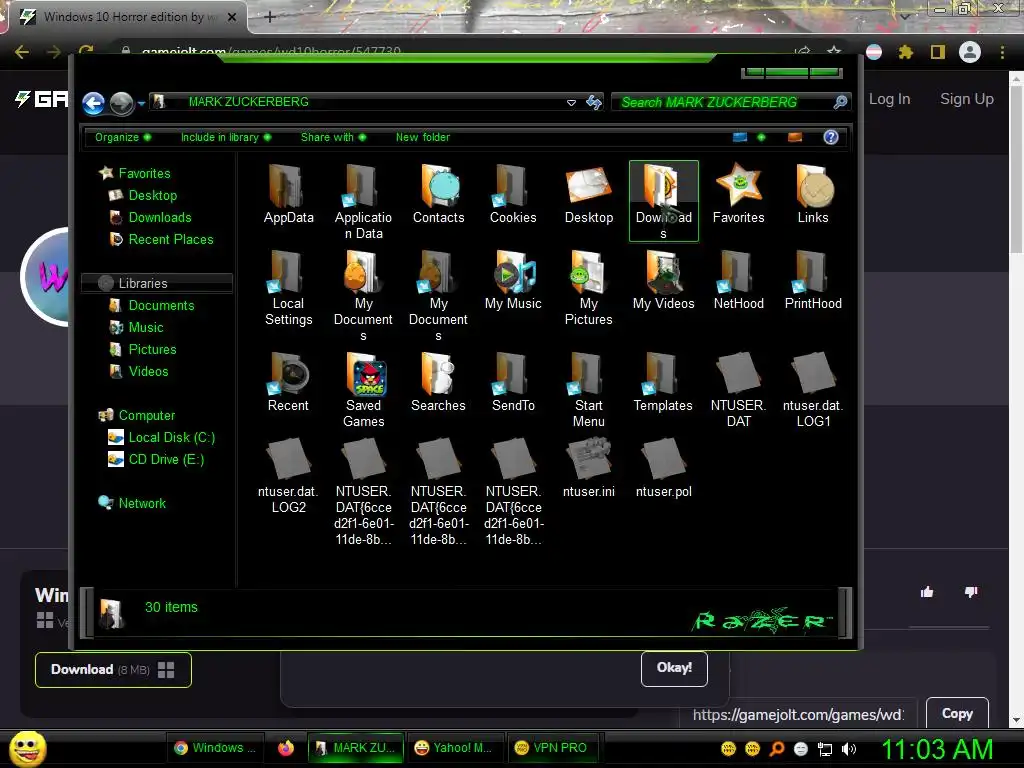Collapse the Libraries group in sidebar

[157, 283]
